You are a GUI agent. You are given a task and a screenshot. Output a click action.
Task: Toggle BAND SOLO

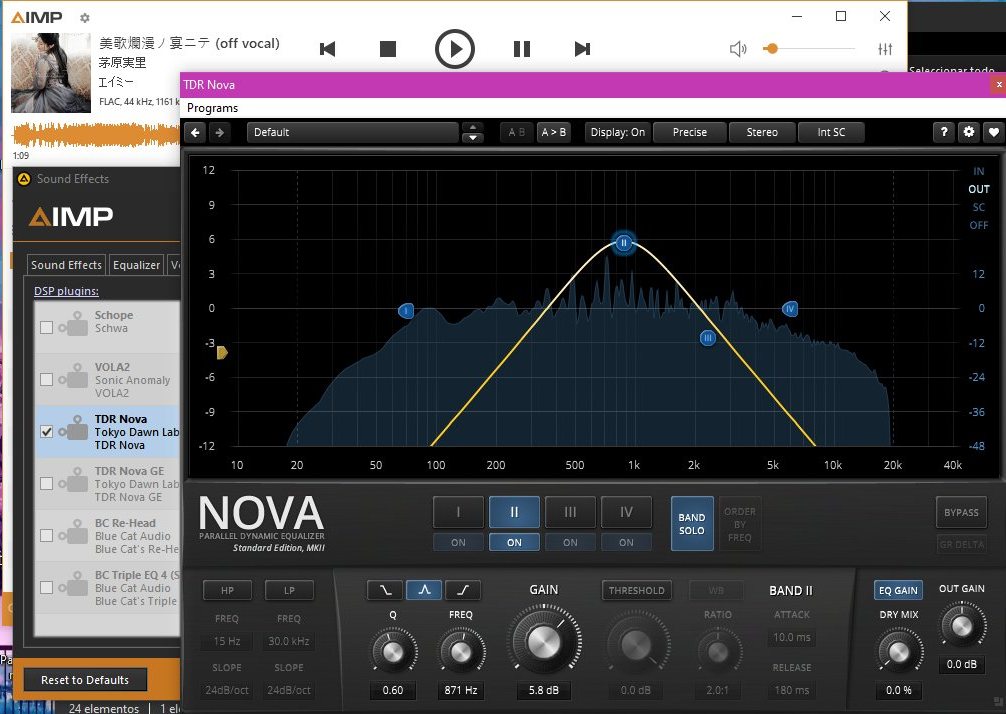click(692, 523)
